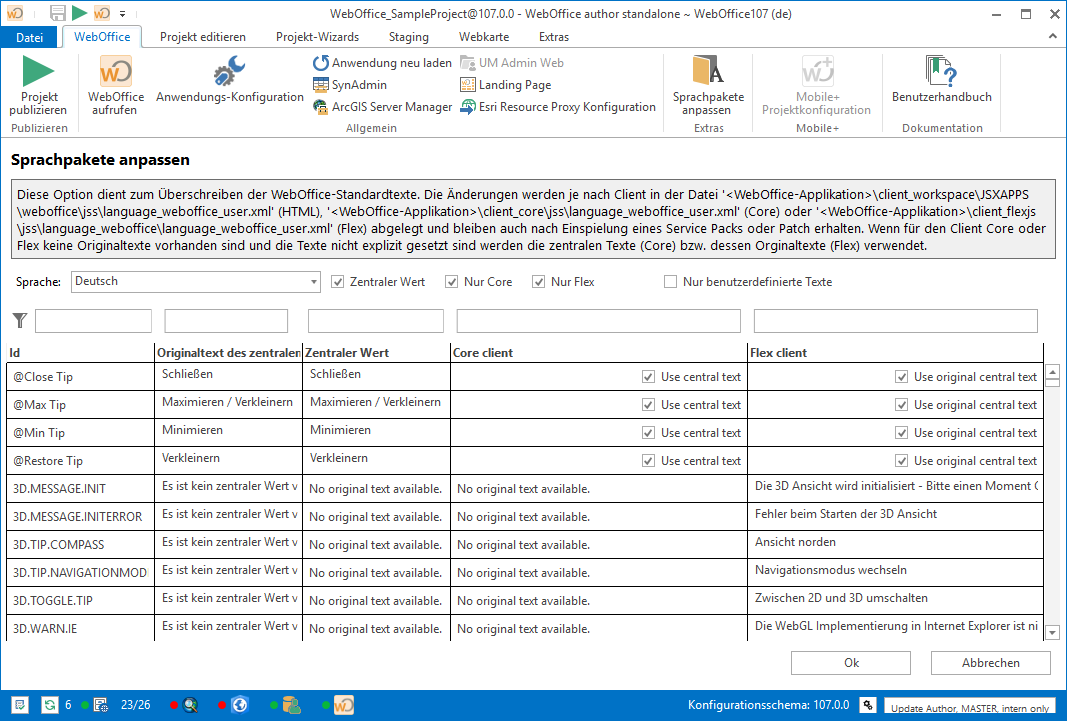Screen dimensions: 1067x721
Task: Click Sprachpakete anpassen ribbon icon
Action: 708,71
